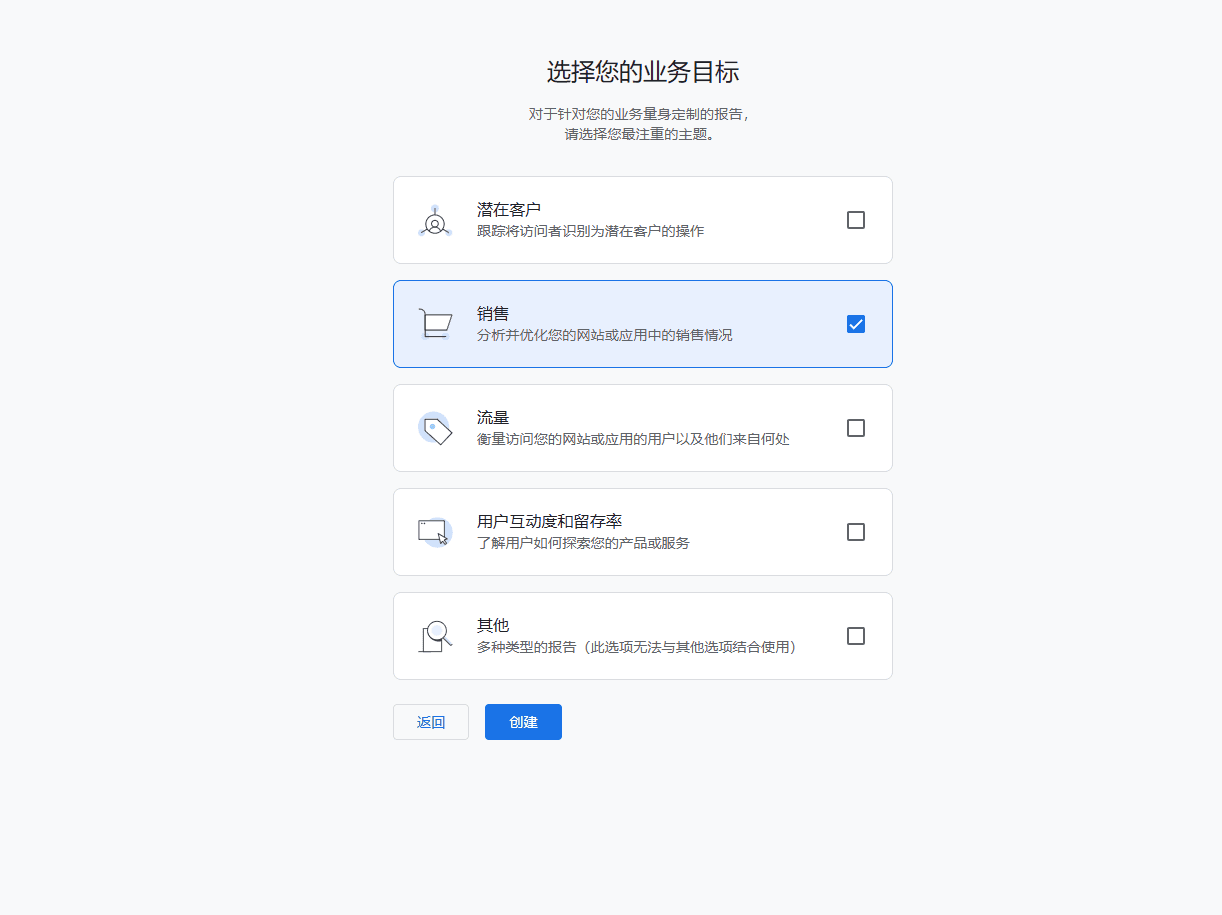1222x915 pixels.
Task: Tick the 用户互动度和留存率 checkbox
Action: [x=856, y=532]
